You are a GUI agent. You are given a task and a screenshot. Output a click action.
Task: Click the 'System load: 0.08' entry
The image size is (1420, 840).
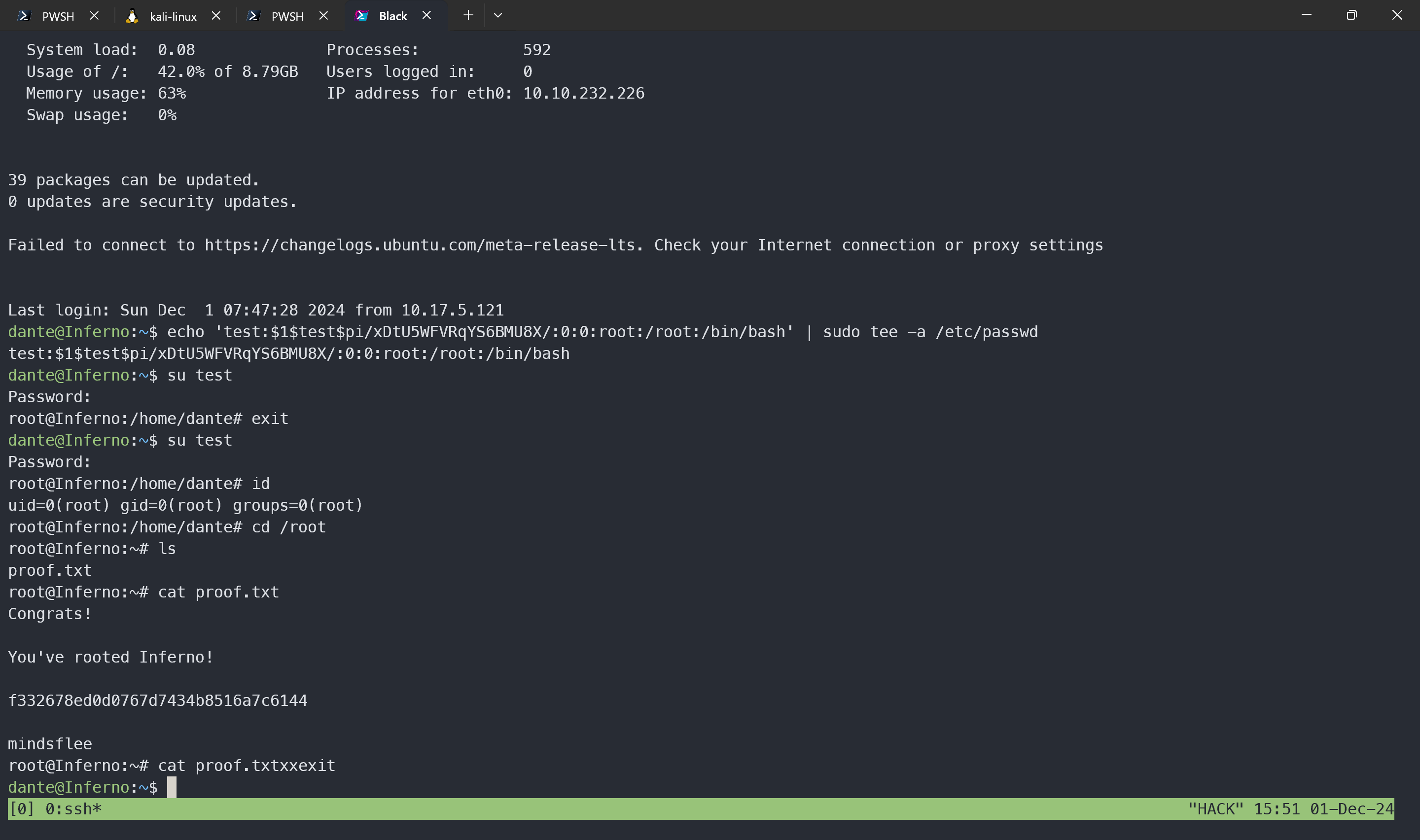point(110,50)
